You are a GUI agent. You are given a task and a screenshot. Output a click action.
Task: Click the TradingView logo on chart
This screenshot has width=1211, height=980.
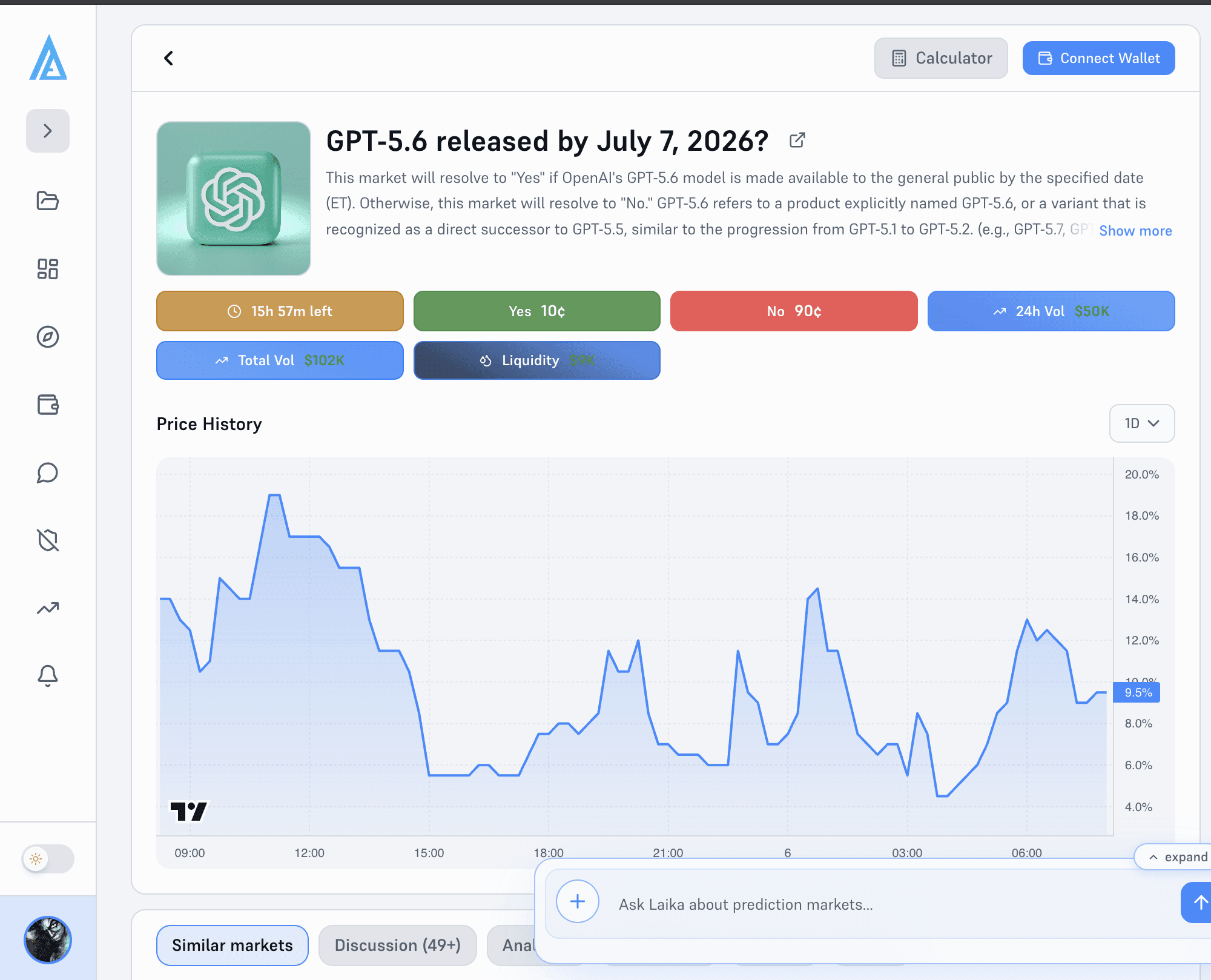[x=188, y=812]
